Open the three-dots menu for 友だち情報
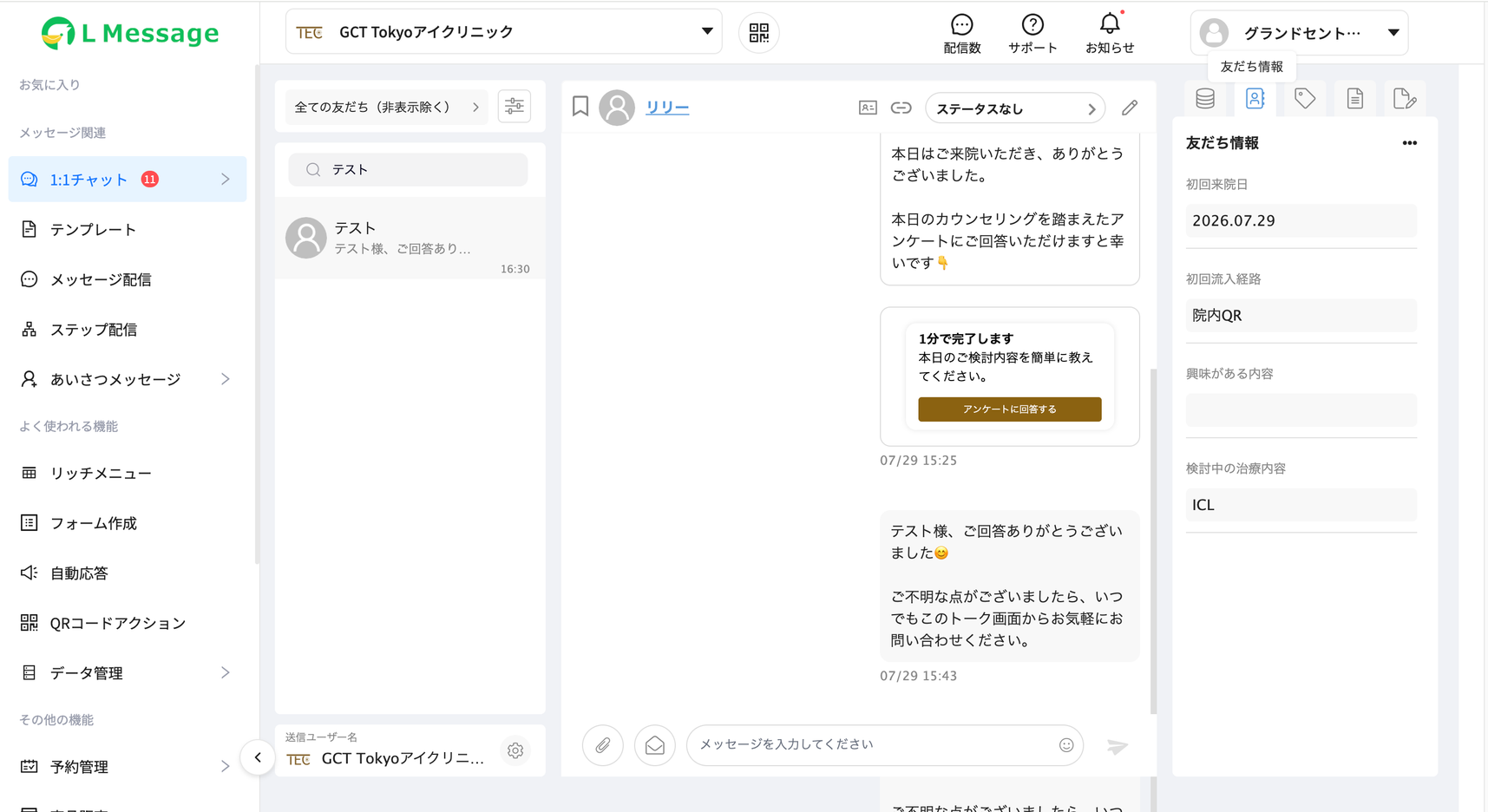Screen dimensions: 1488x812 [x=1409, y=143]
